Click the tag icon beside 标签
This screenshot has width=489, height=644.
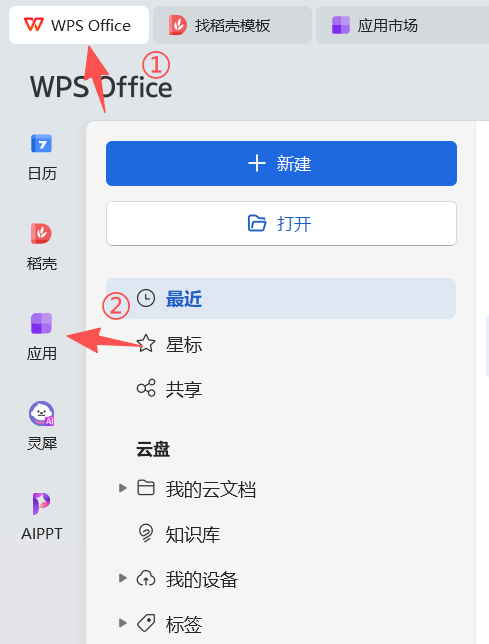click(x=146, y=623)
